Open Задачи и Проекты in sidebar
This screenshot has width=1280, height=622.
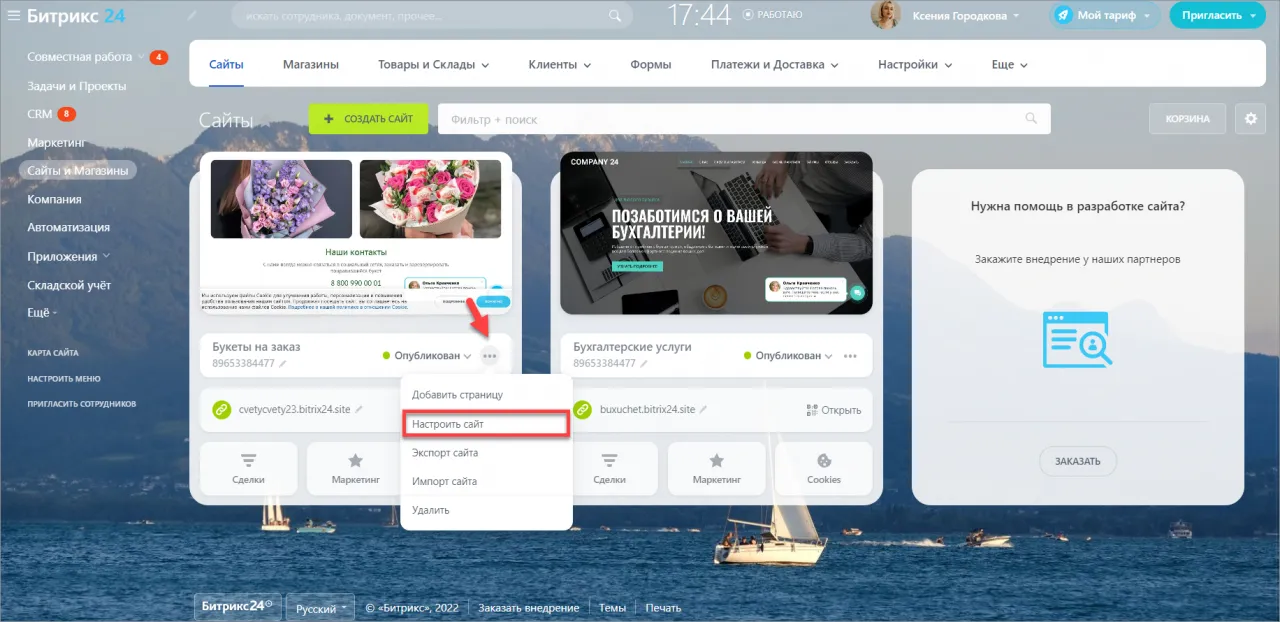[77, 86]
